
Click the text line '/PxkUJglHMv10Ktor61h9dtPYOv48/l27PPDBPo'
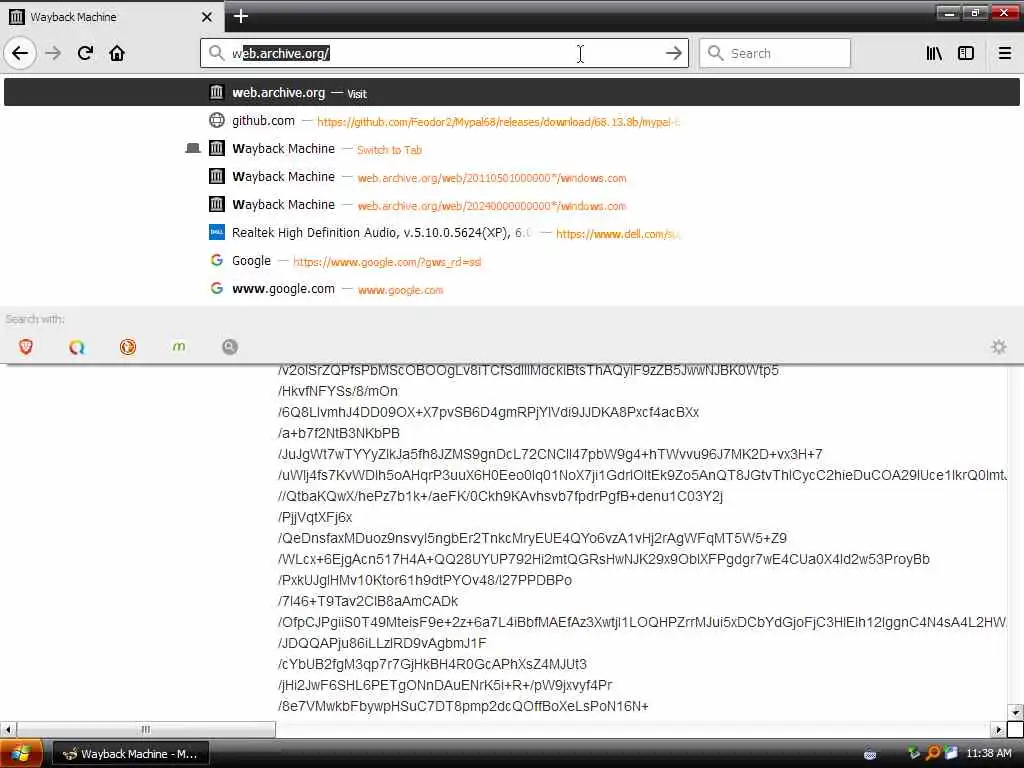point(424,580)
